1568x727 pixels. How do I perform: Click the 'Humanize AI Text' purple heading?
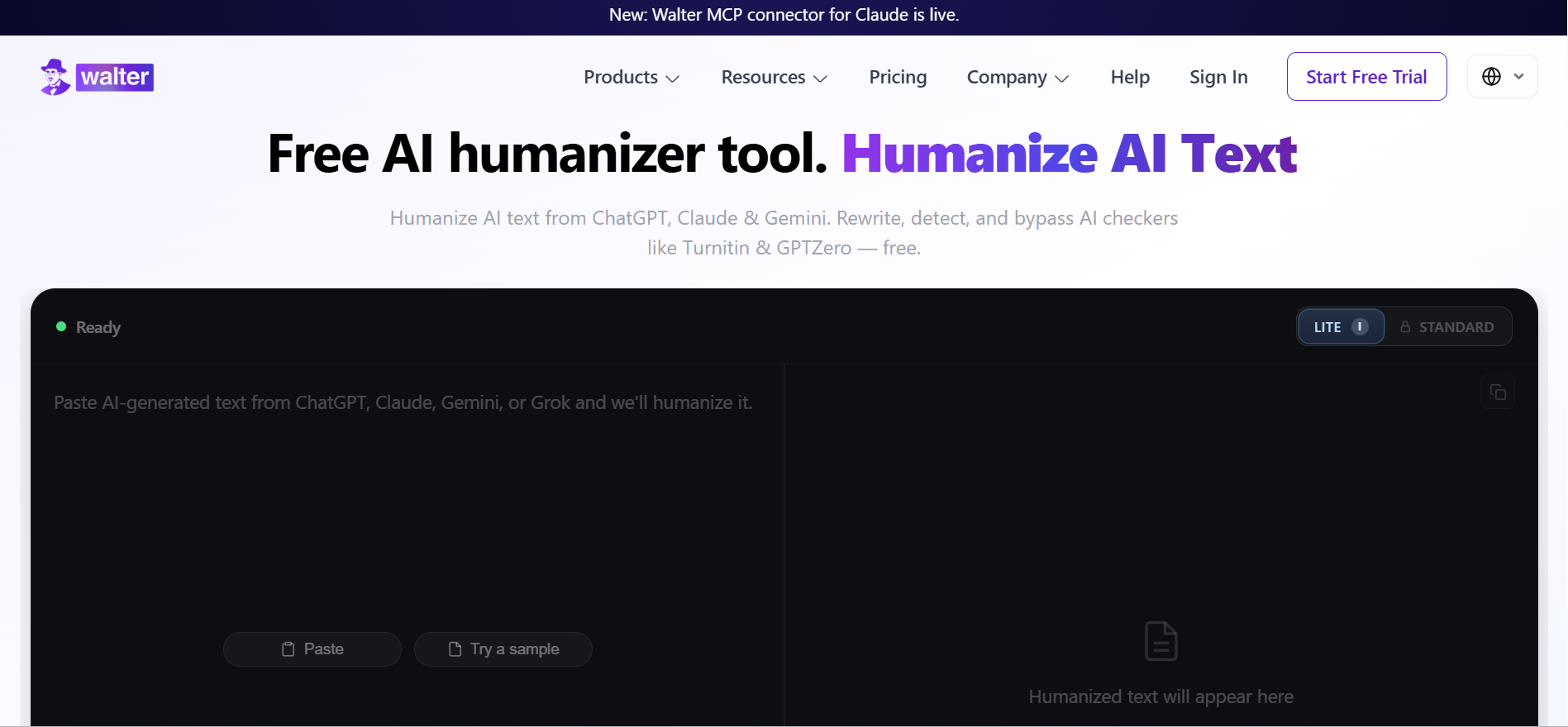1070,154
